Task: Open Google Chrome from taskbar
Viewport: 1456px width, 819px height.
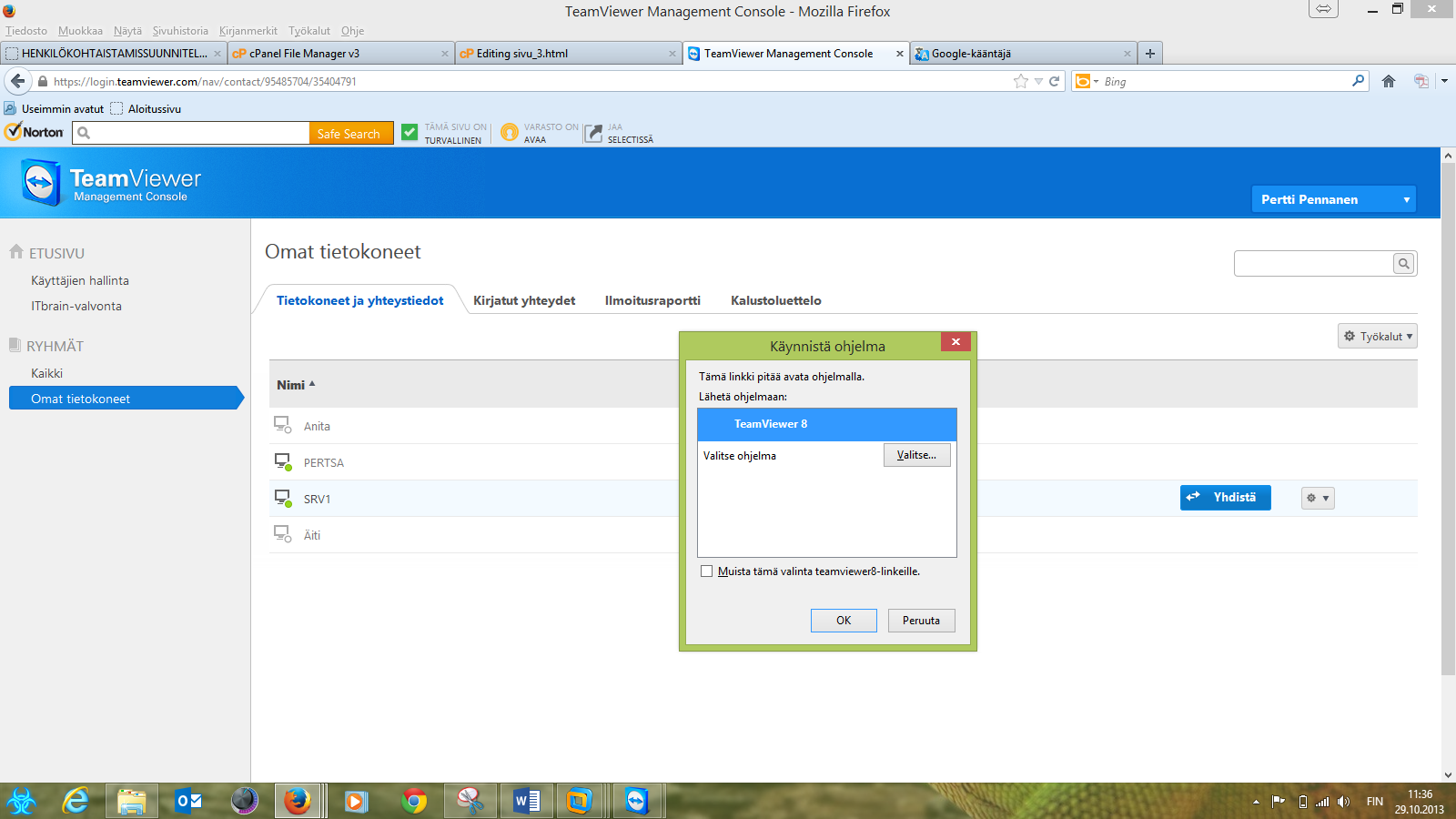Action: 414,801
